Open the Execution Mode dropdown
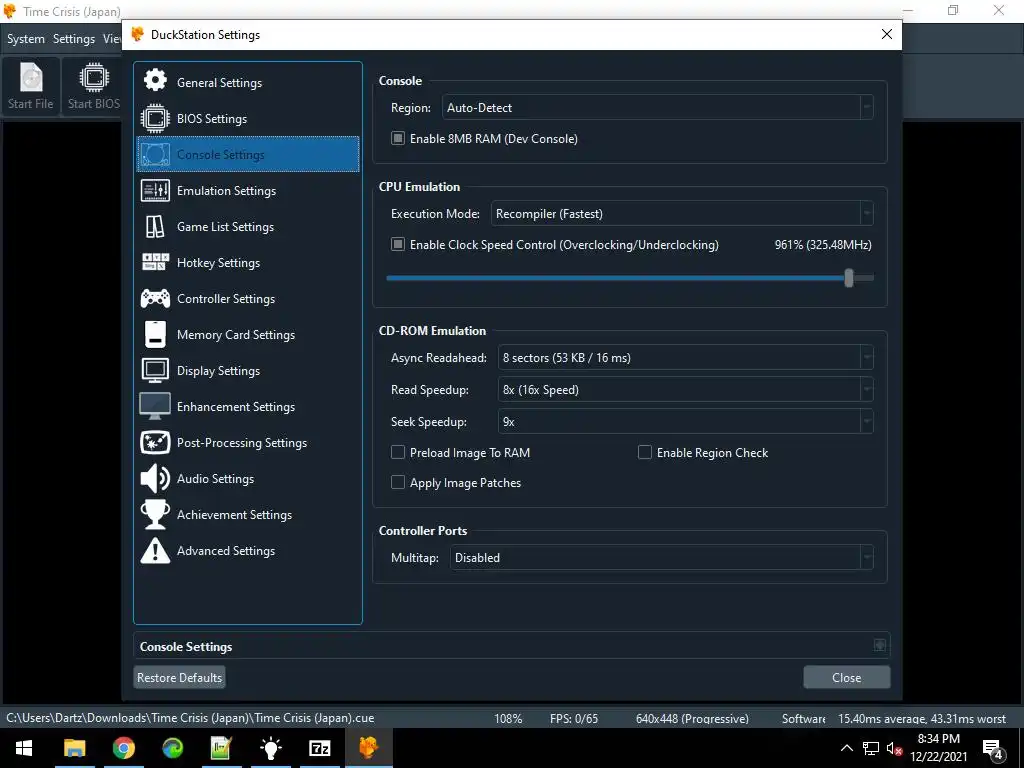 tap(682, 214)
